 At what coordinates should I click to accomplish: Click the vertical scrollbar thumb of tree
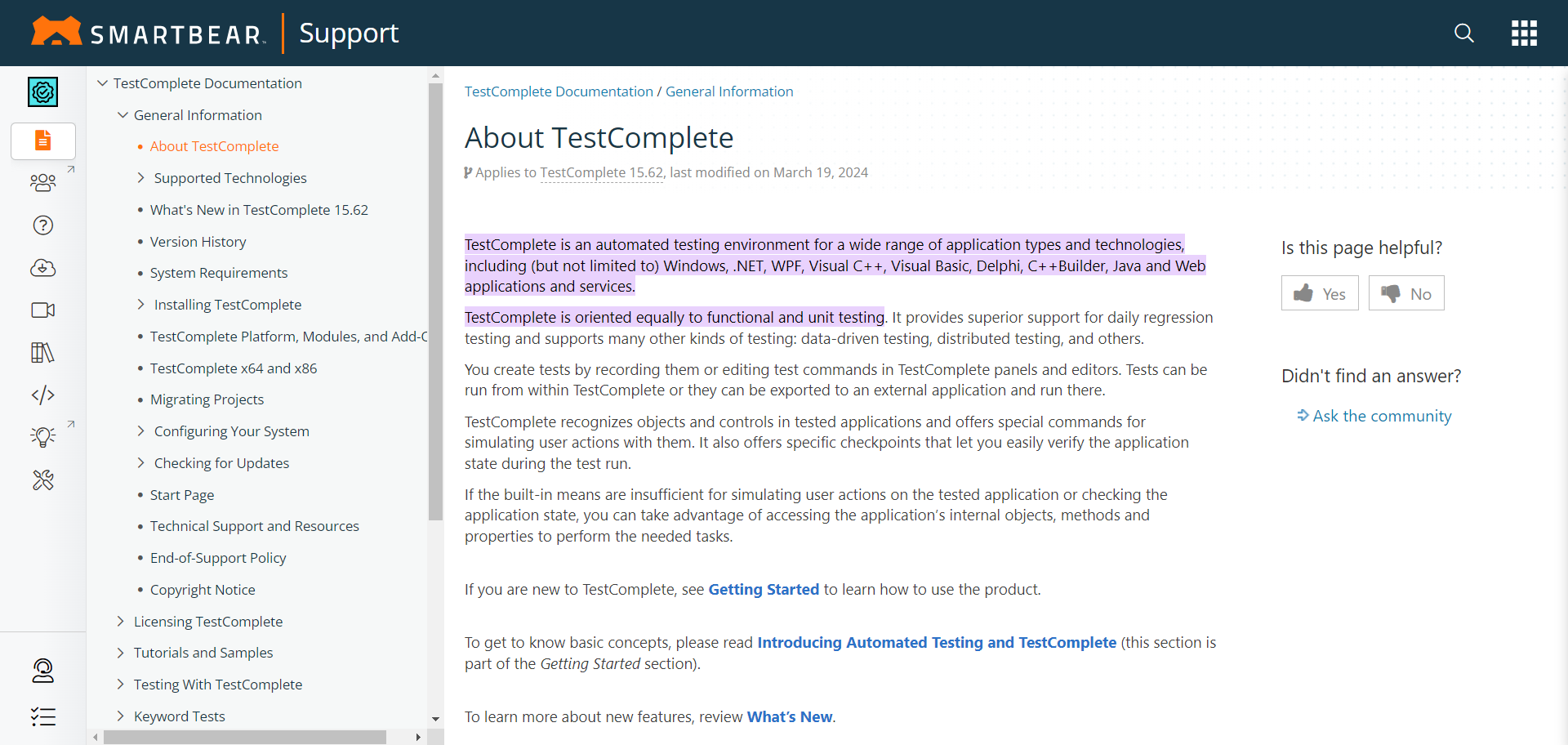tap(435, 301)
